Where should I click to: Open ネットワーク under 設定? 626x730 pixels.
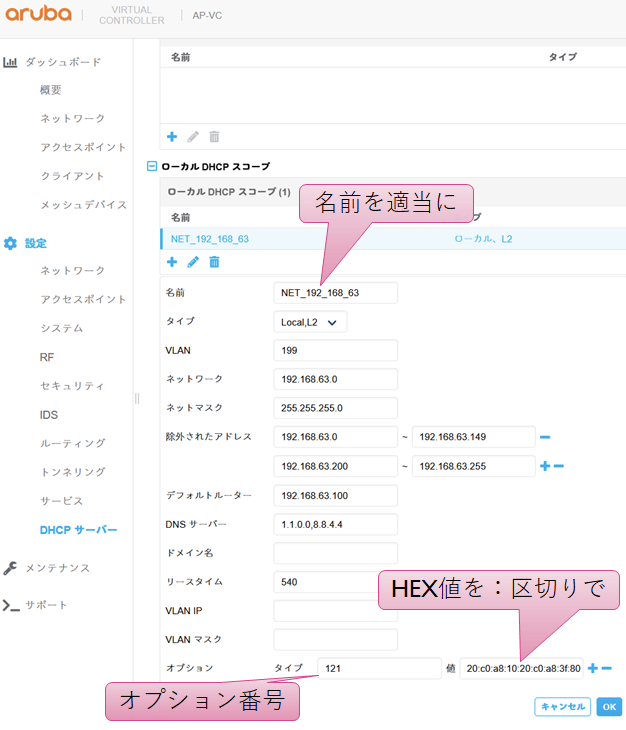pos(73,270)
